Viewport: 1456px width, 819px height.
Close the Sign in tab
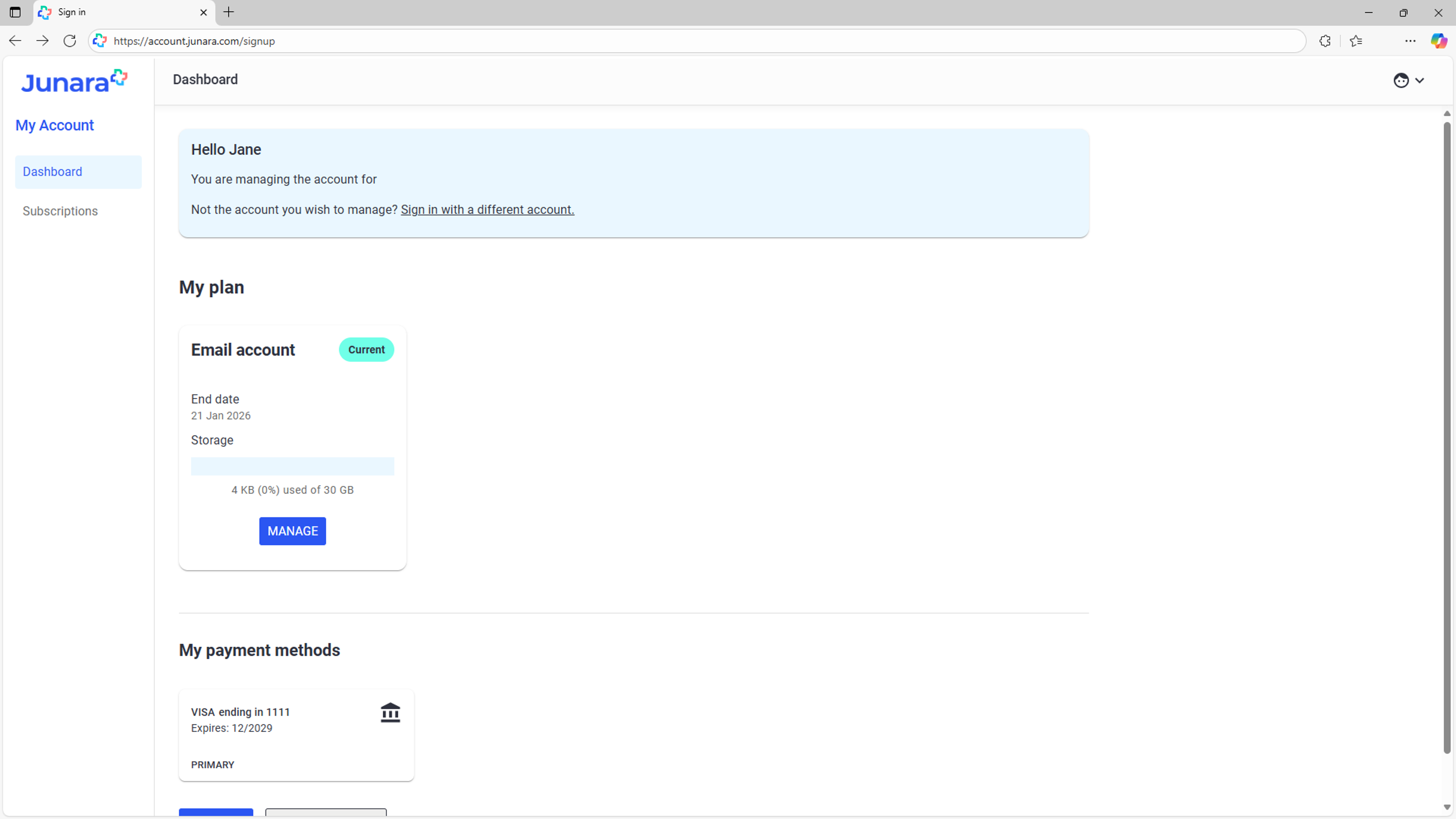pyautogui.click(x=204, y=12)
